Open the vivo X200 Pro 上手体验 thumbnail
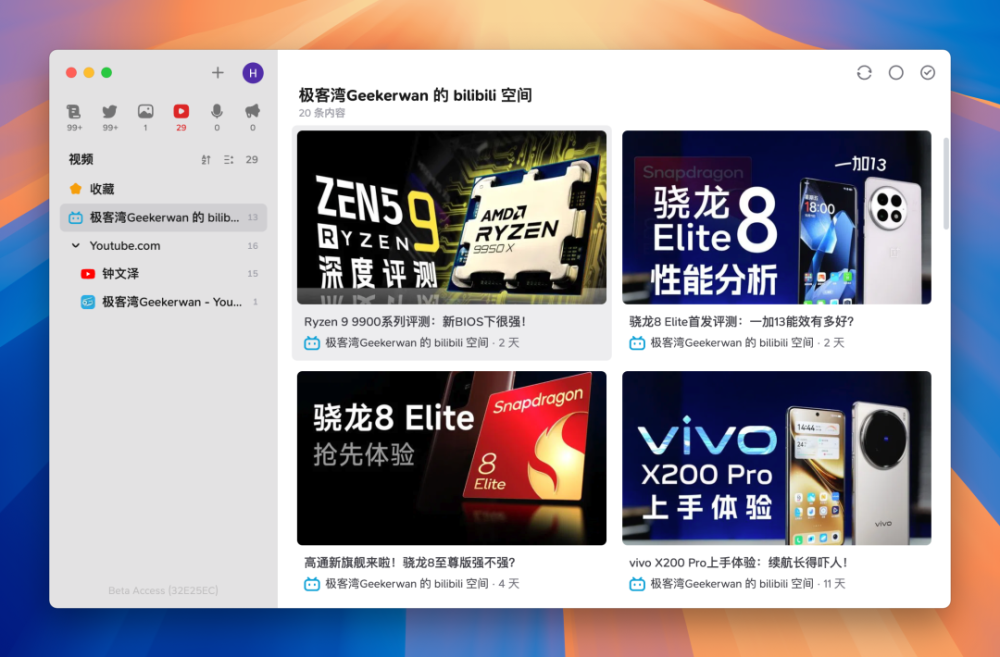Screen dimensions: 1000x657 pyautogui.click(x=777, y=458)
